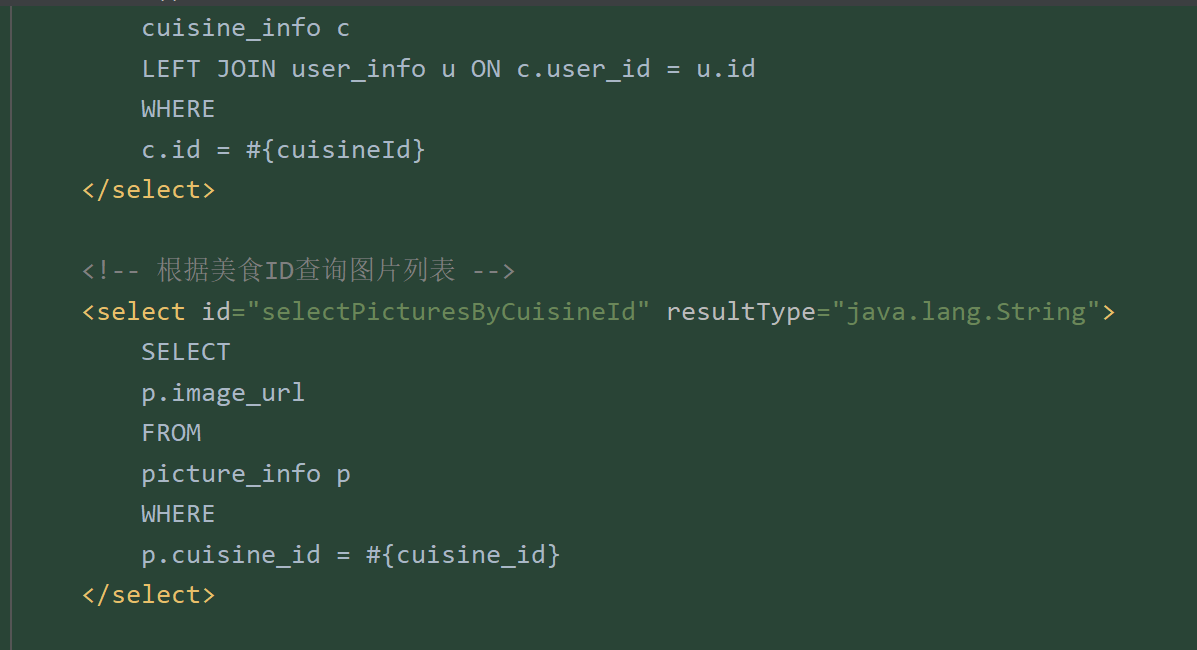
Task: Click the "selectPicturesByCuisineId" id value
Action: pos(448,312)
